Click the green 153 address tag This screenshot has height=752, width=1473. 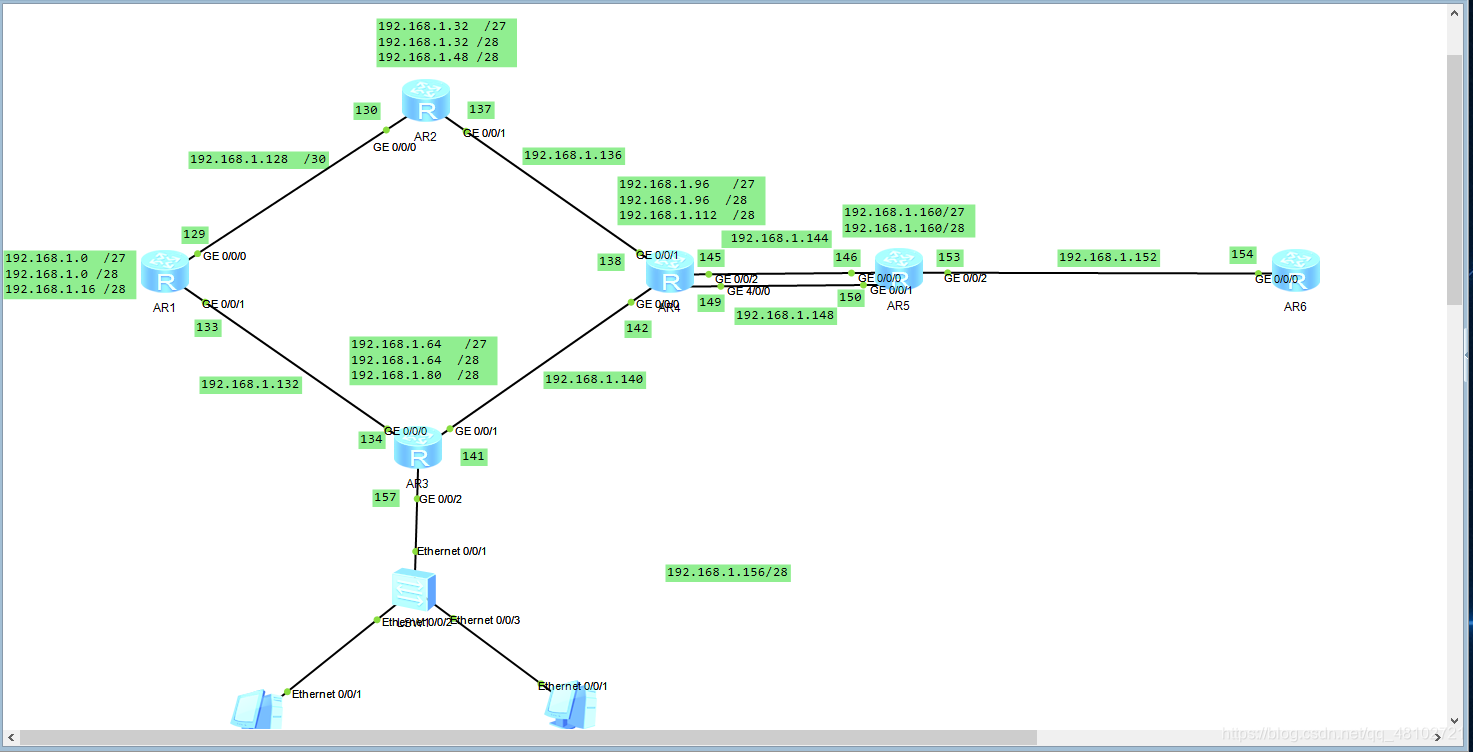[x=950, y=258]
